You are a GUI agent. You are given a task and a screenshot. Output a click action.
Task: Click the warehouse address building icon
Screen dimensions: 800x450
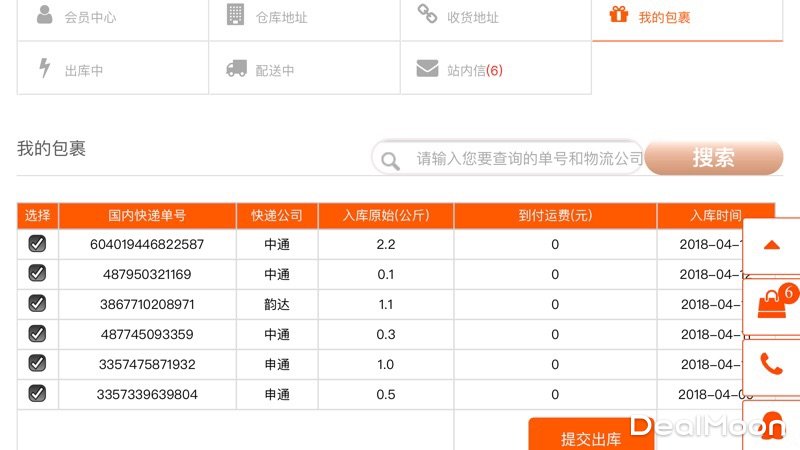tap(235, 15)
